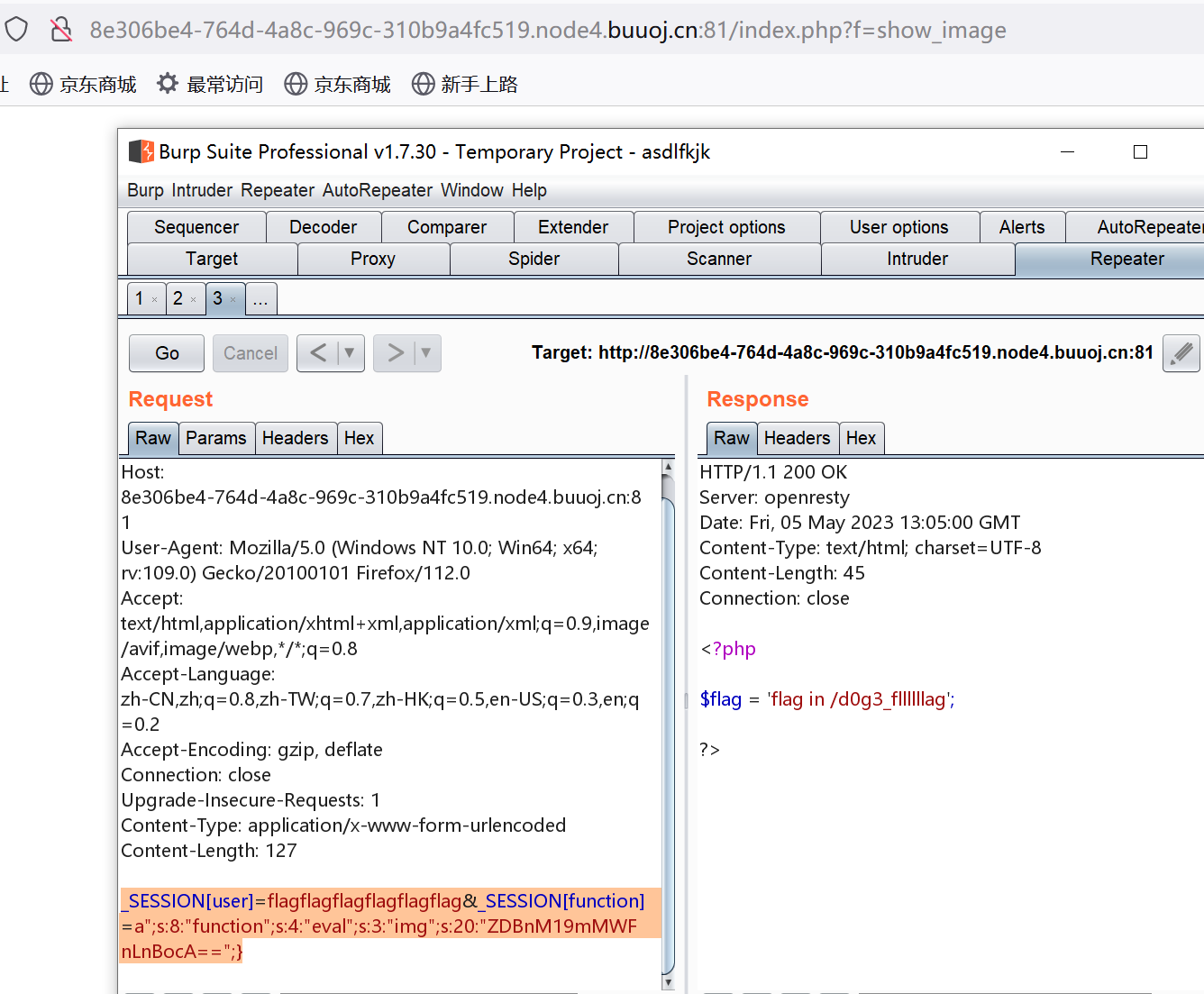Click the address bar URL text

(x=547, y=30)
